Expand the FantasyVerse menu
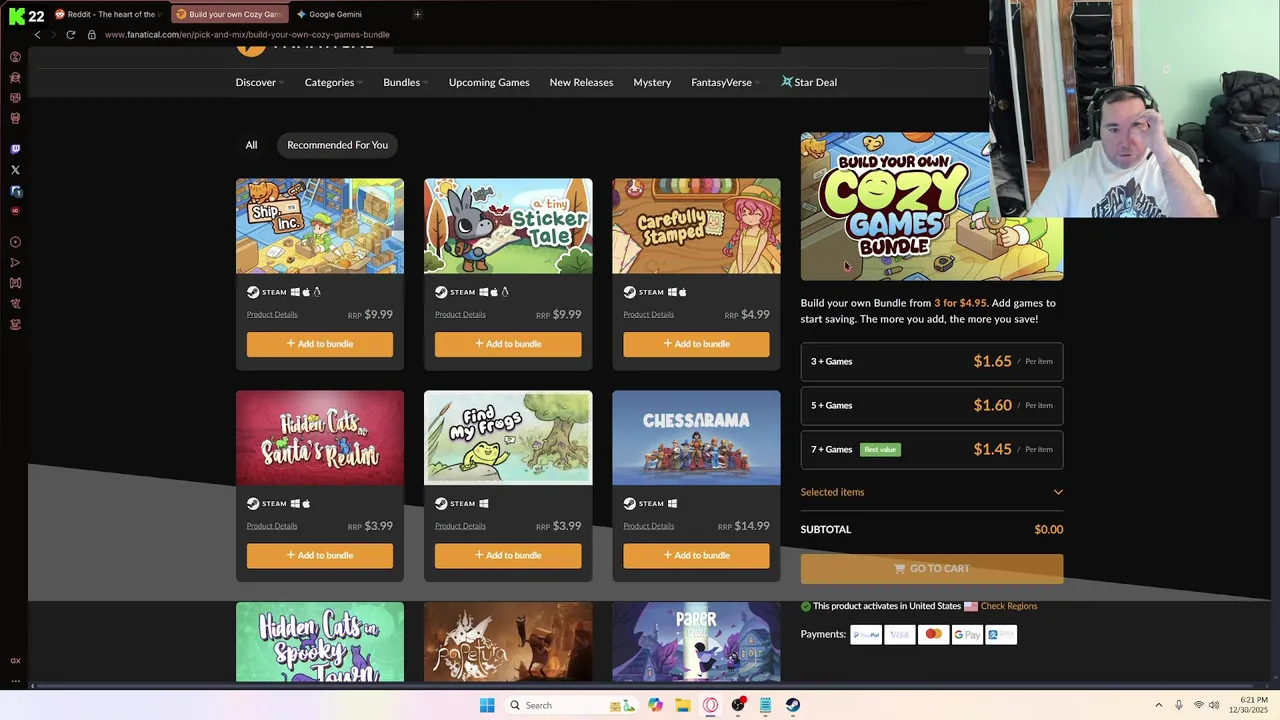Image resolution: width=1280 pixels, height=720 pixels. (726, 82)
